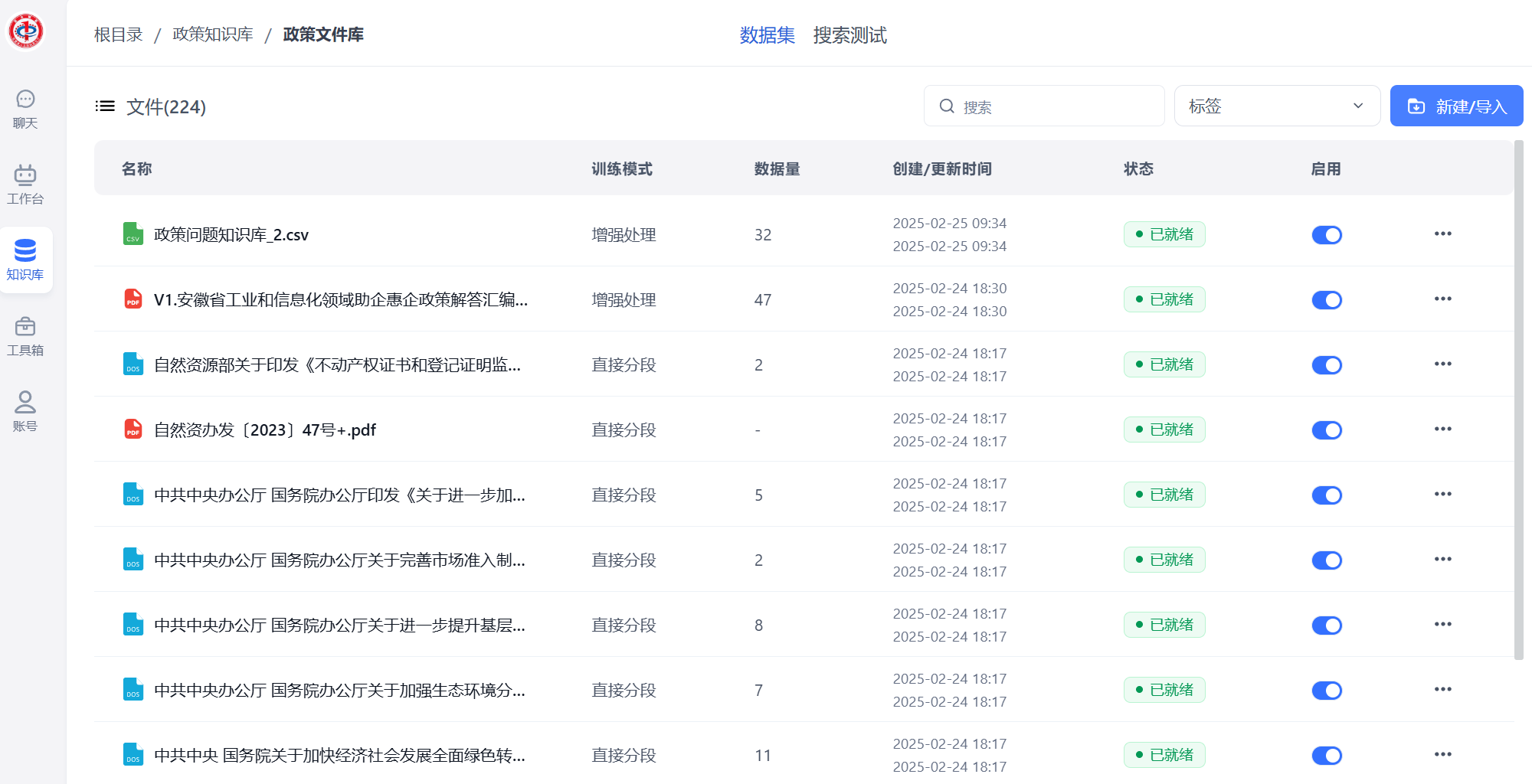Click the 数据量 column header
1532x784 pixels.
(777, 168)
